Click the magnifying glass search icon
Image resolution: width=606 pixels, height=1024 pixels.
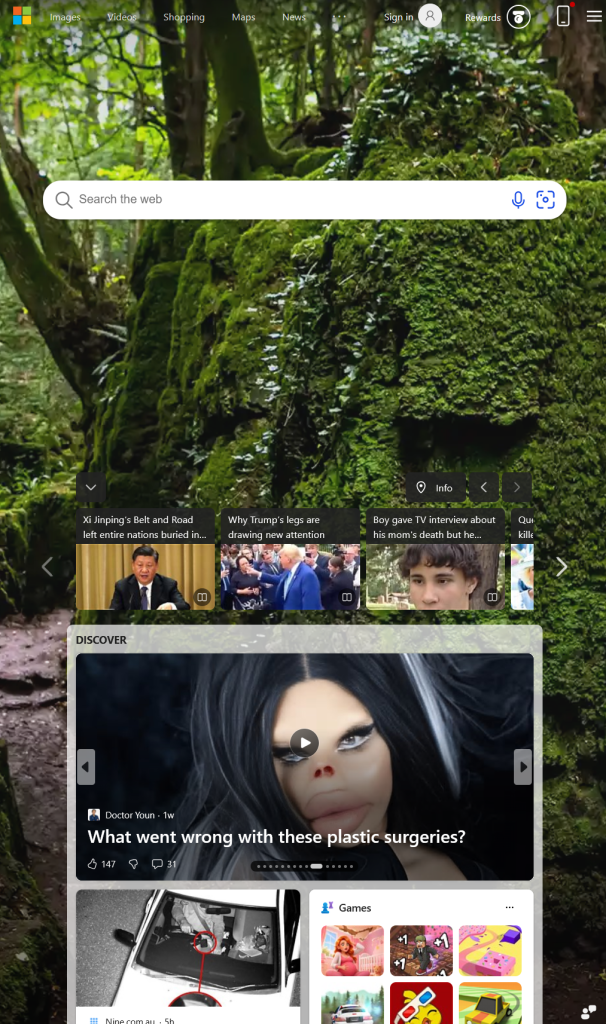pos(63,200)
